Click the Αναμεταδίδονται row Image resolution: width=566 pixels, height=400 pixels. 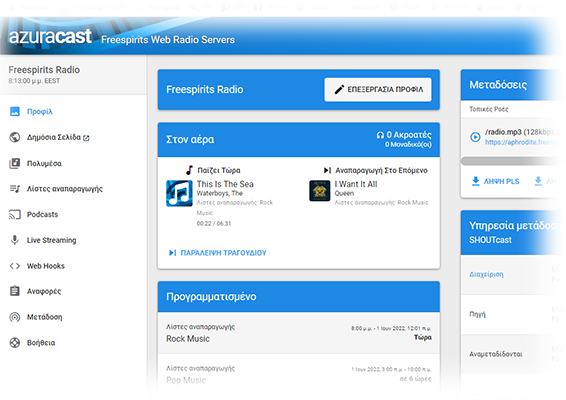pyautogui.click(x=513, y=354)
